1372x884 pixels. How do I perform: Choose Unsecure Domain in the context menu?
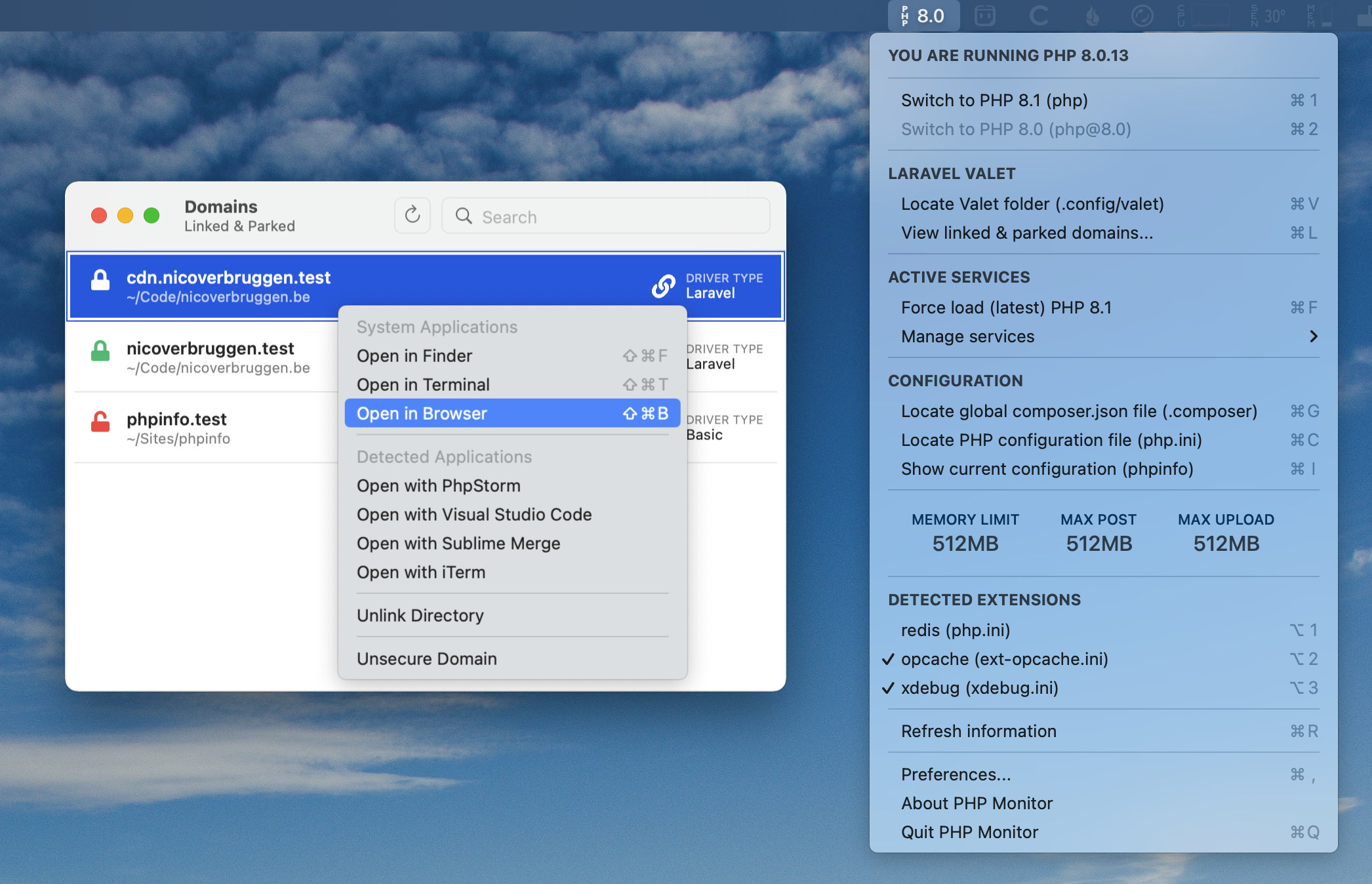click(427, 658)
